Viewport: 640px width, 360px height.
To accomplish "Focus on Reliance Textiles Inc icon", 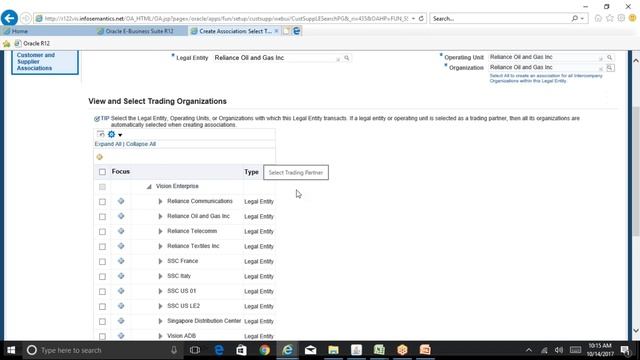I will 121,246.
